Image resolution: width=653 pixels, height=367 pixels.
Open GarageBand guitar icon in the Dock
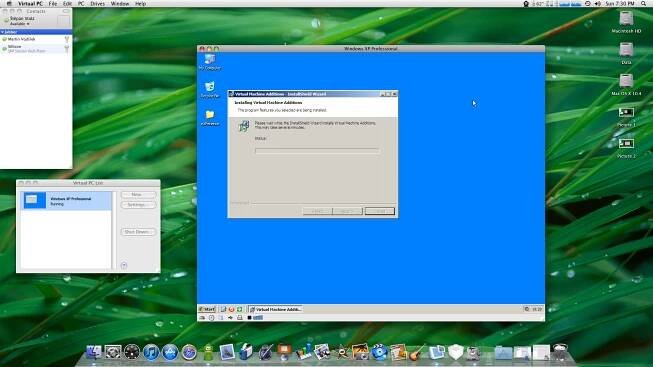(416, 352)
